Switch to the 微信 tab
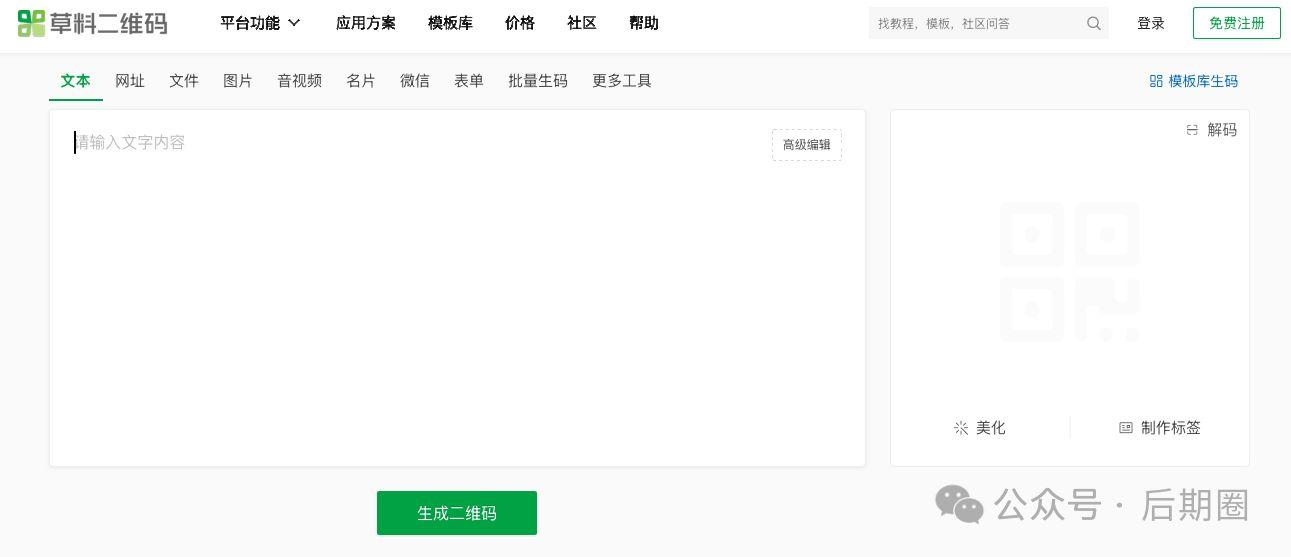 [x=415, y=81]
